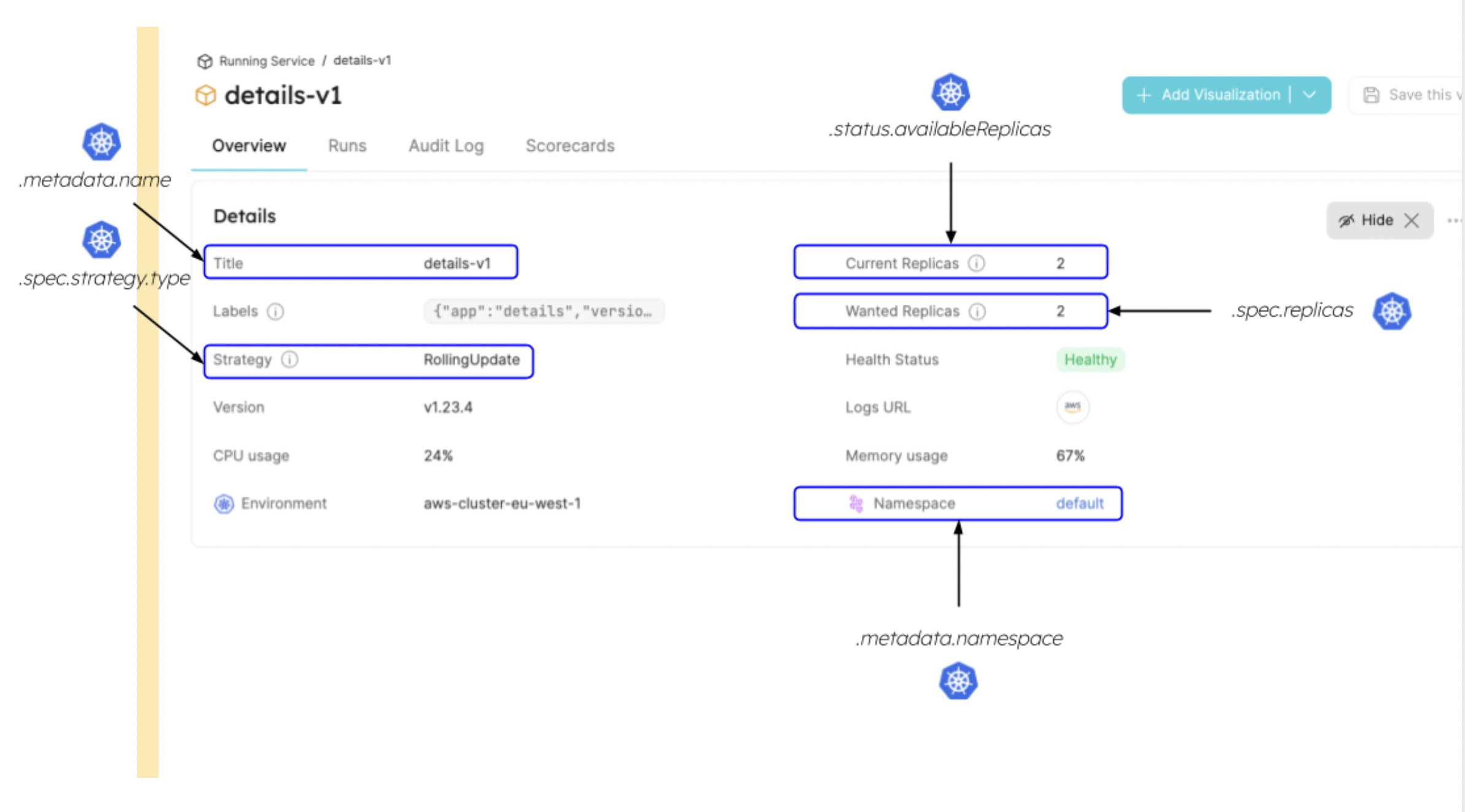1465x812 pixels.
Task: Click the AWS Logs URL icon
Action: (x=1072, y=407)
